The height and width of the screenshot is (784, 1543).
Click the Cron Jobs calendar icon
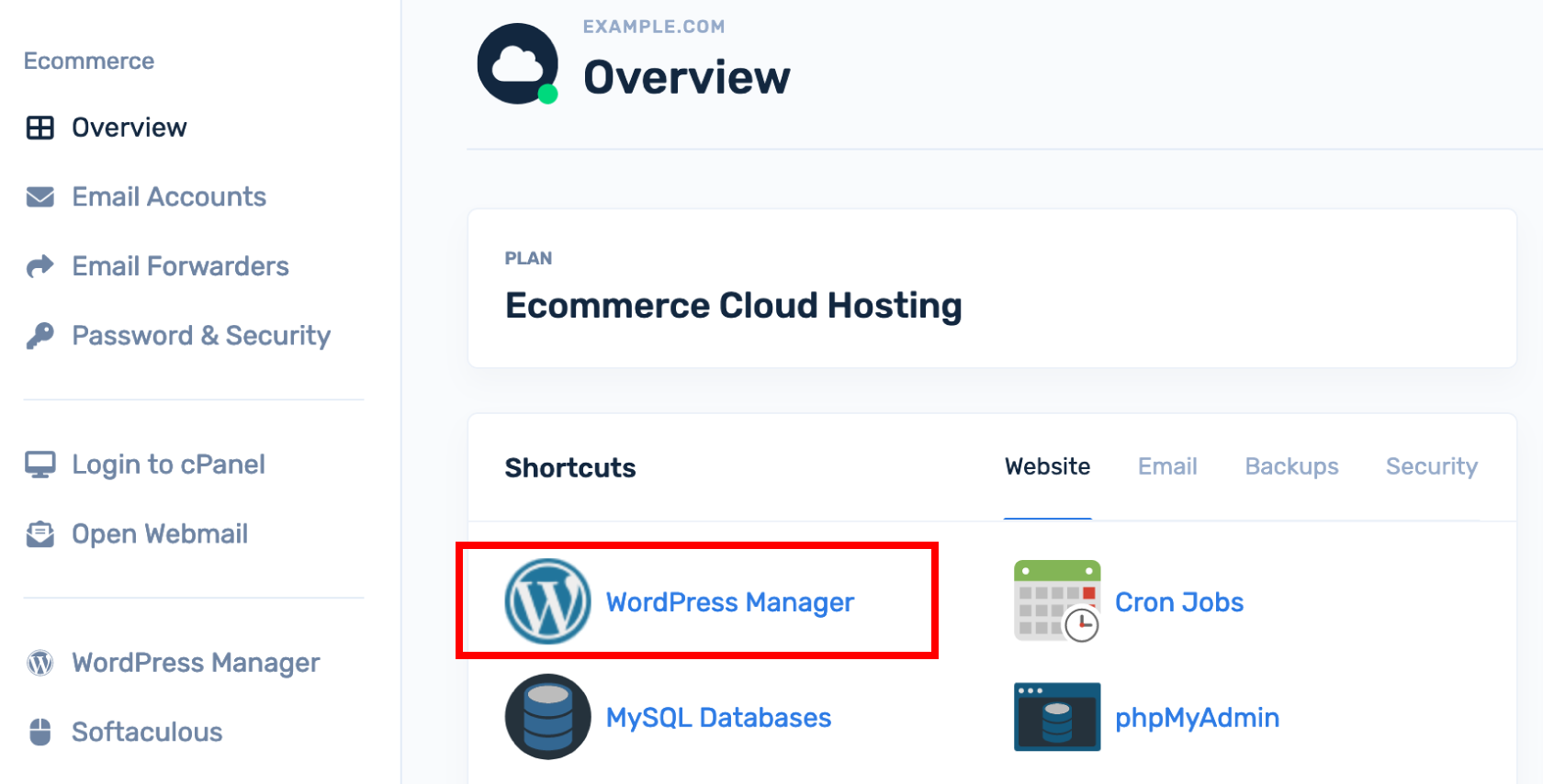pyautogui.click(x=1057, y=601)
